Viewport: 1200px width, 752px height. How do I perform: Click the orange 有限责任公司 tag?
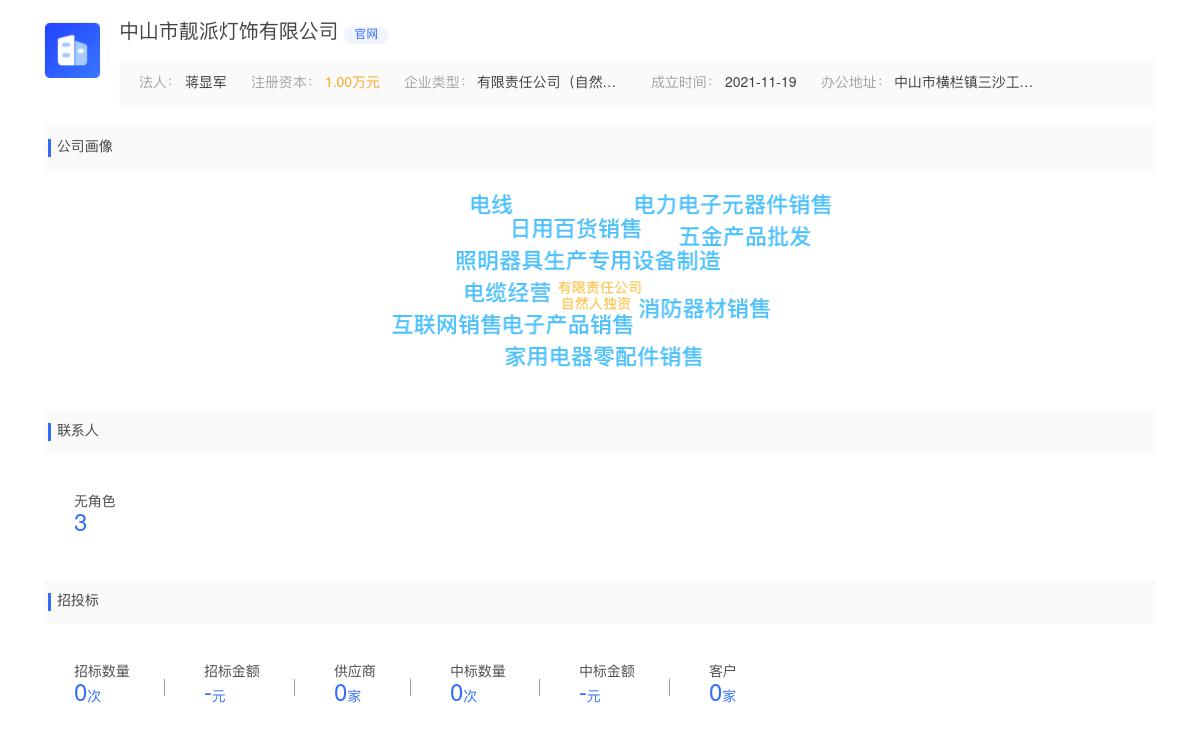pos(600,288)
